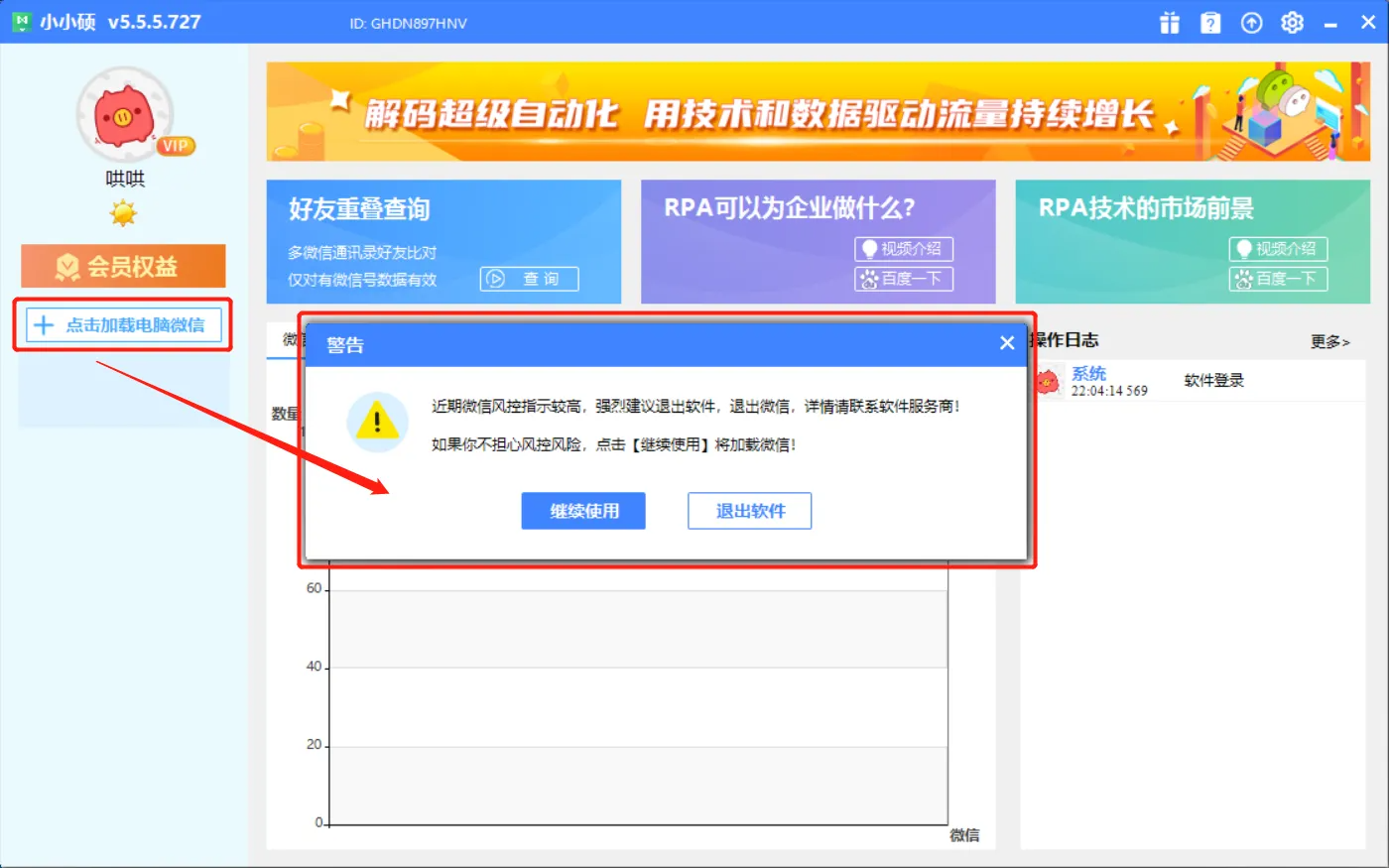
Task: Expand 更多 in the operation log
Action: point(1328,340)
